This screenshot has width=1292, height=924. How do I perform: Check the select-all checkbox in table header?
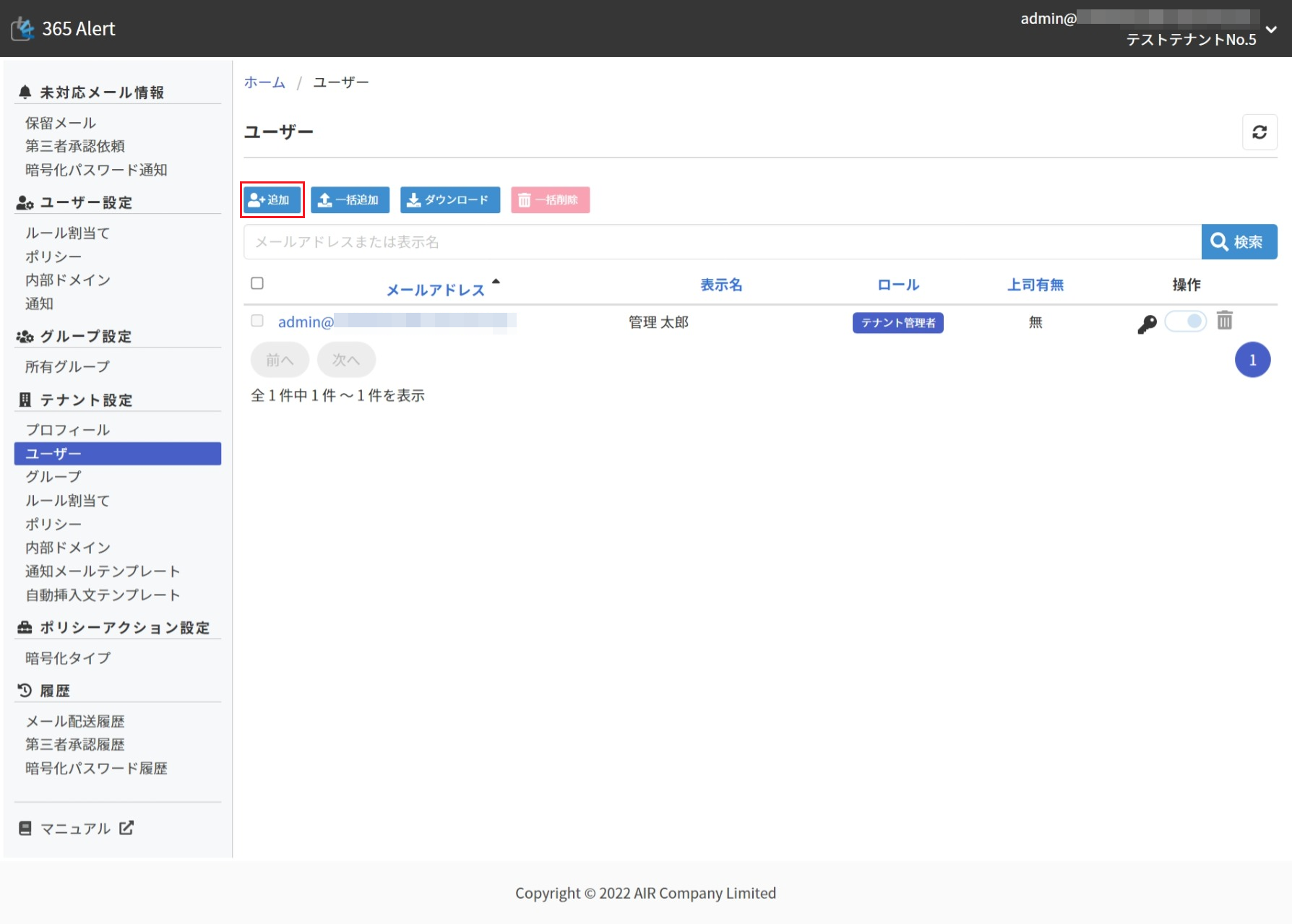pos(257,283)
